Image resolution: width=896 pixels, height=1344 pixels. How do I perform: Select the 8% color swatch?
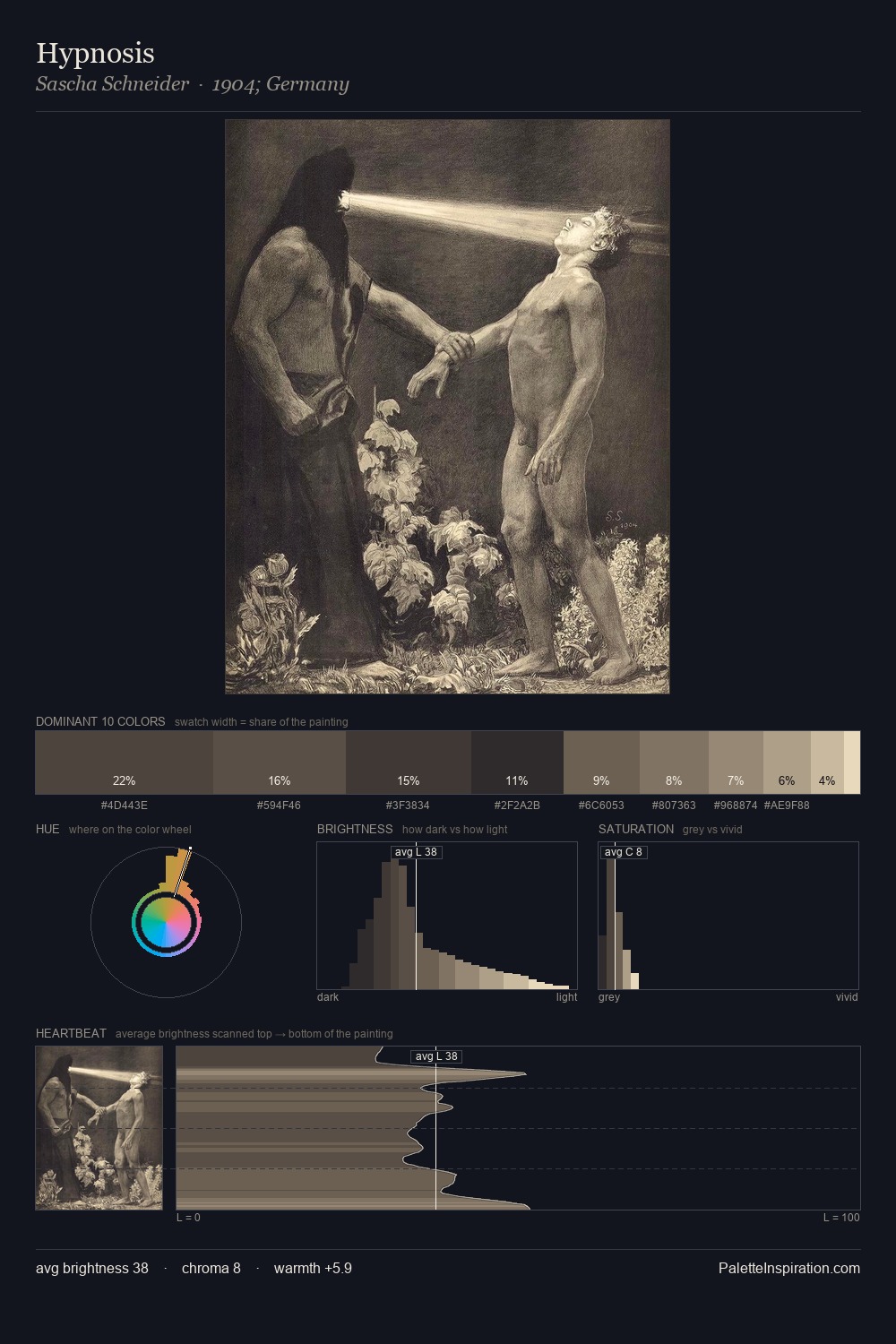674,762
